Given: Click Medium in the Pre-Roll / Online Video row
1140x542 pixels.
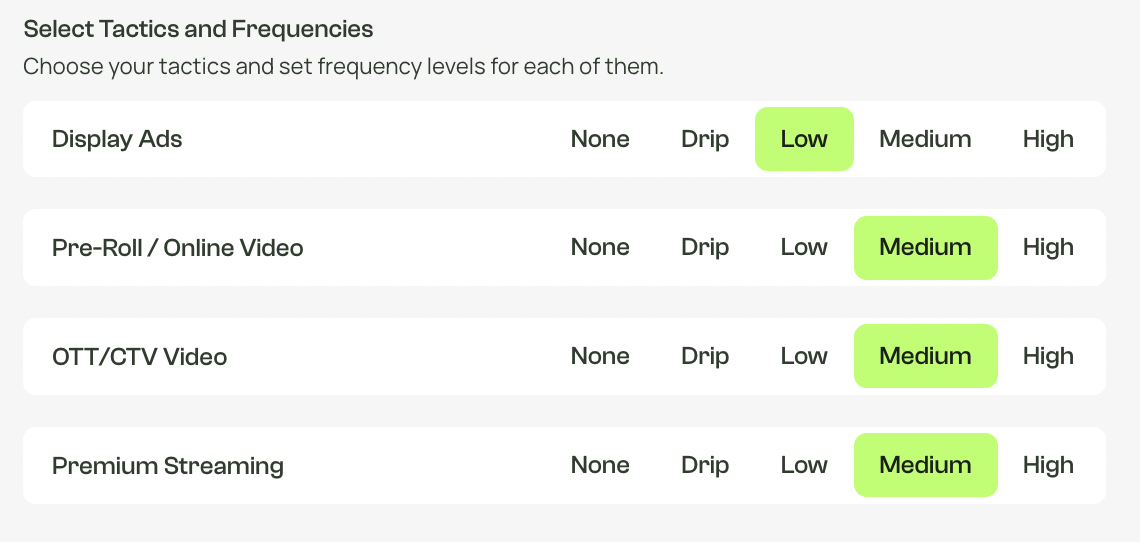Looking at the screenshot, I should tap(926, 248).
